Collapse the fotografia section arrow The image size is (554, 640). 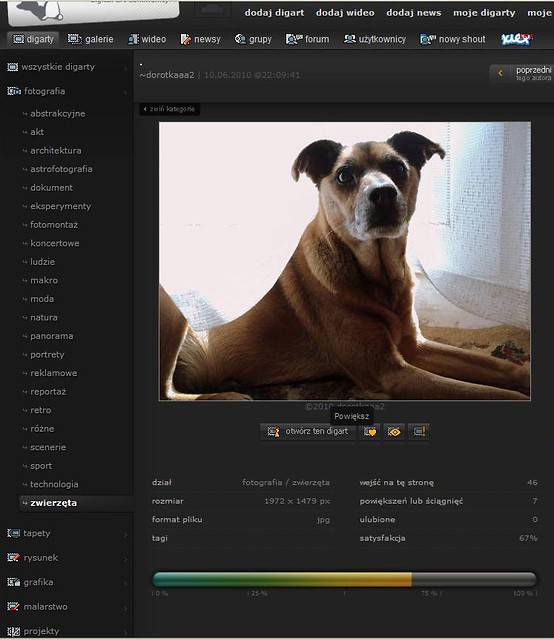tap(125, 93)
